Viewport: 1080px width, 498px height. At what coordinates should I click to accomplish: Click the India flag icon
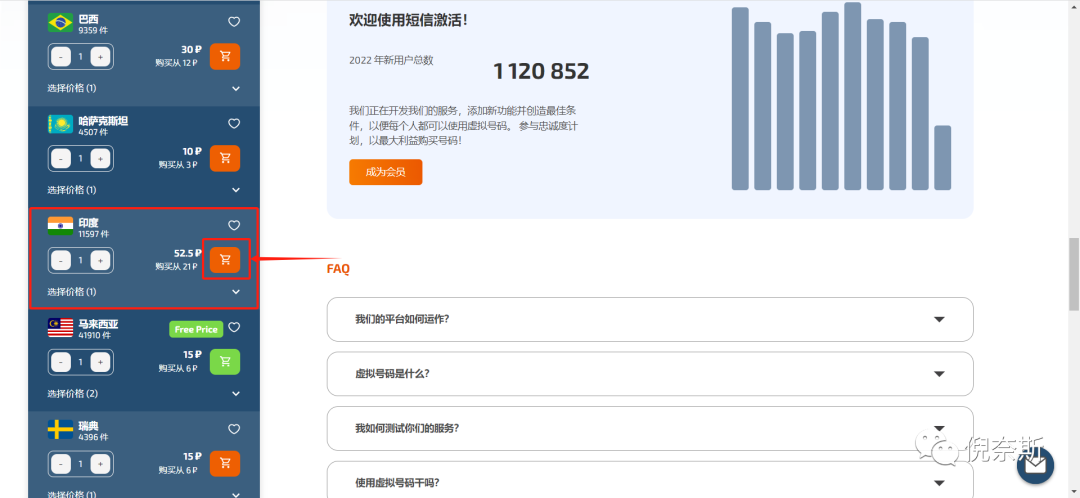(x=61, y=226)
